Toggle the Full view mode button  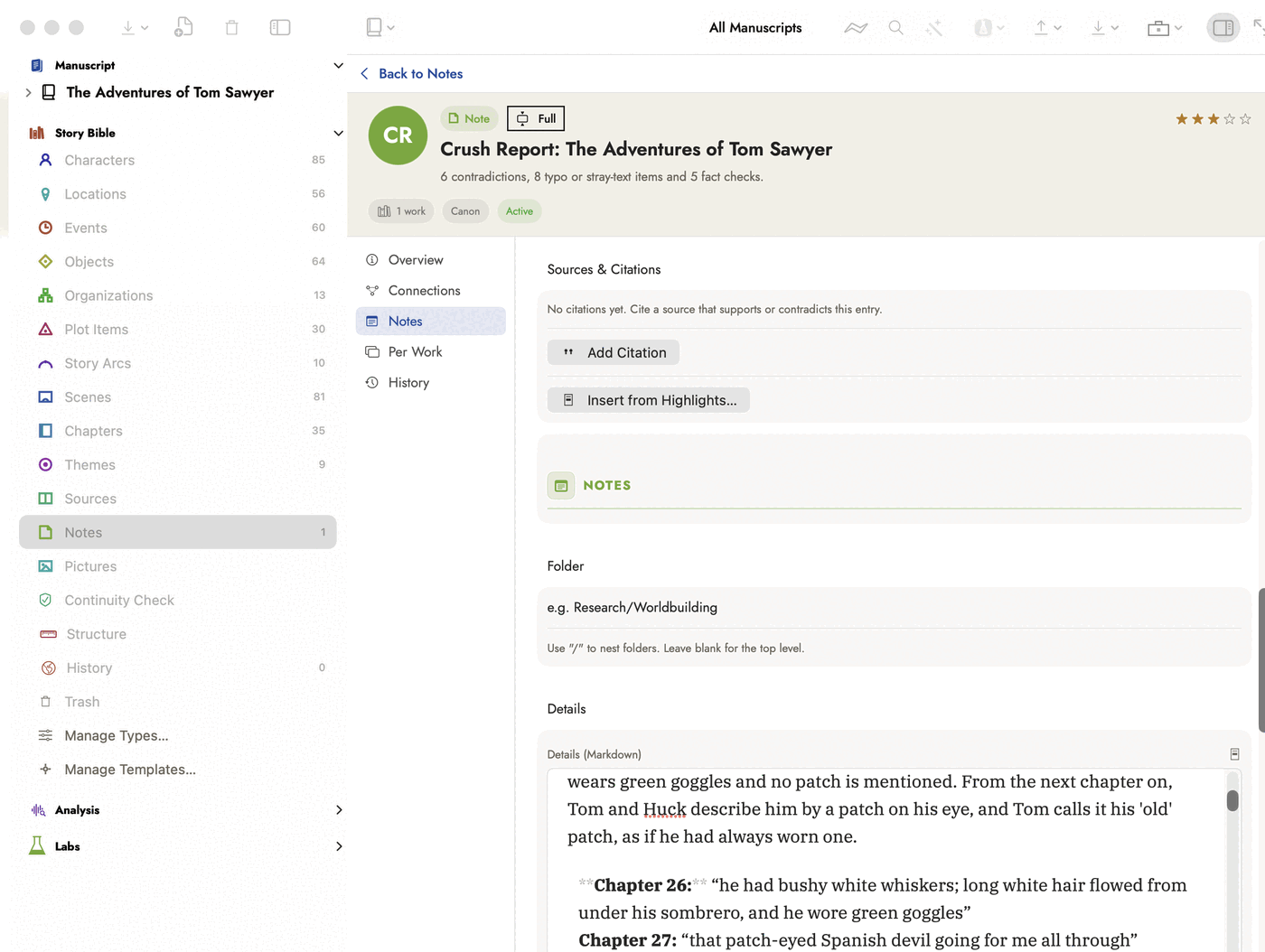coord(536,118)
